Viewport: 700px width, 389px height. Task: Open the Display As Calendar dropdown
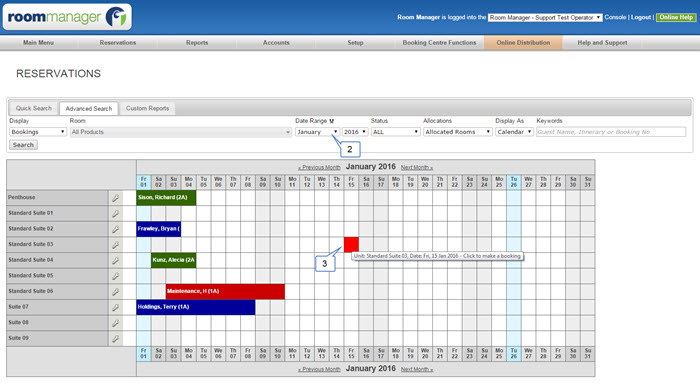point(514,132)
